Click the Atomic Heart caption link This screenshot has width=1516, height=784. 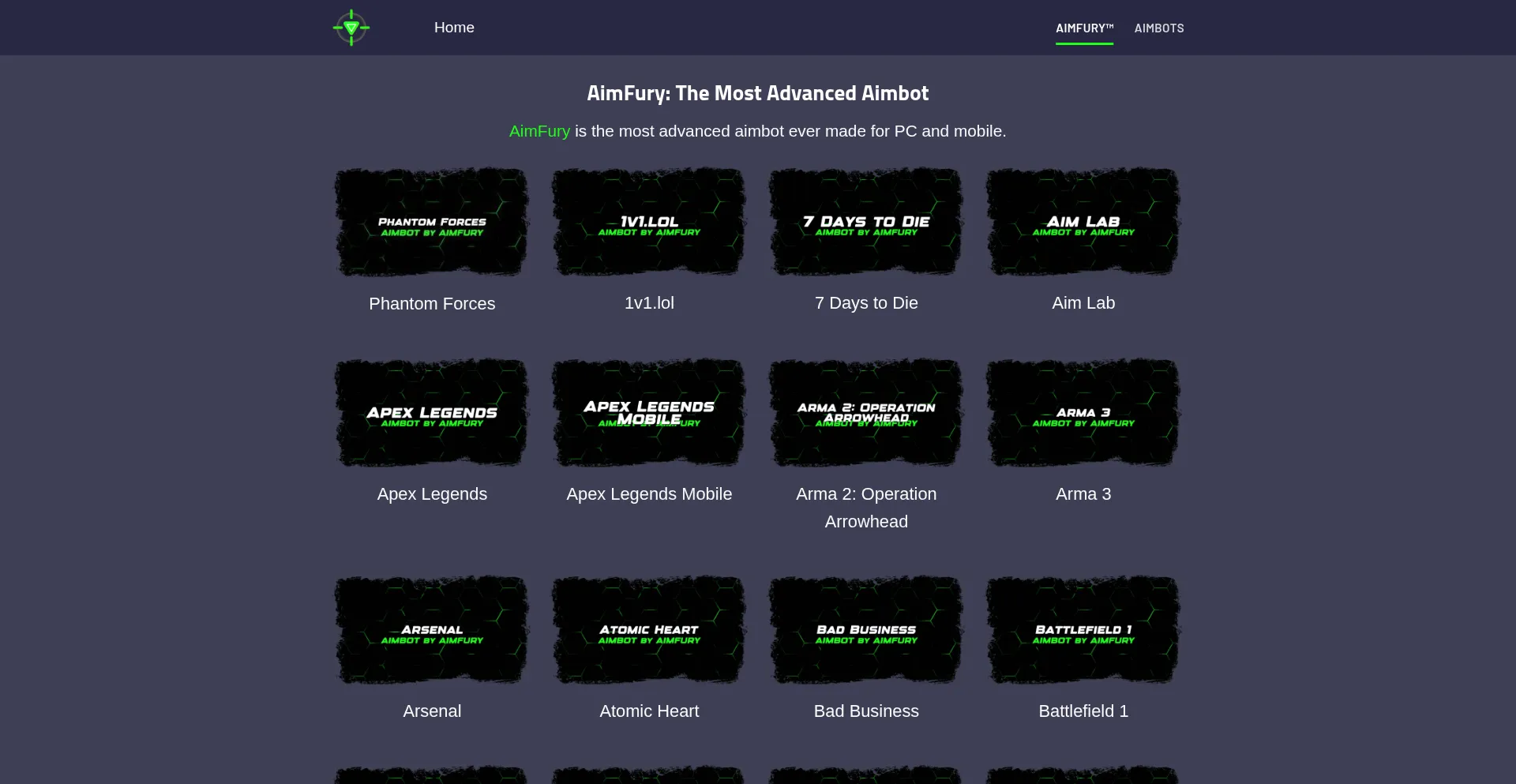(x=649, y=711)
